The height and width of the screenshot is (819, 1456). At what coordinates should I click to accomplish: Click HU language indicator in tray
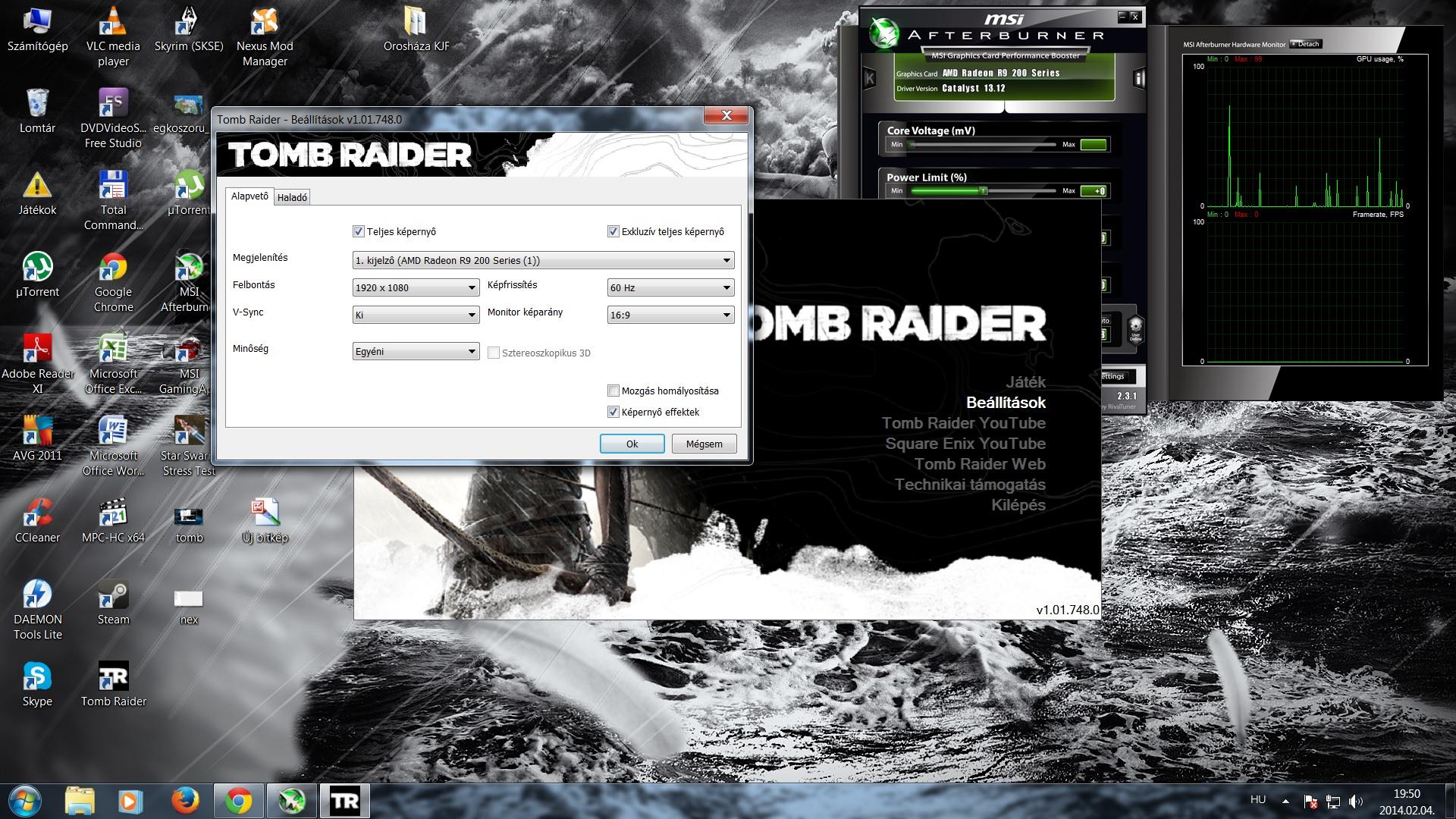(x=1258, y=799)
